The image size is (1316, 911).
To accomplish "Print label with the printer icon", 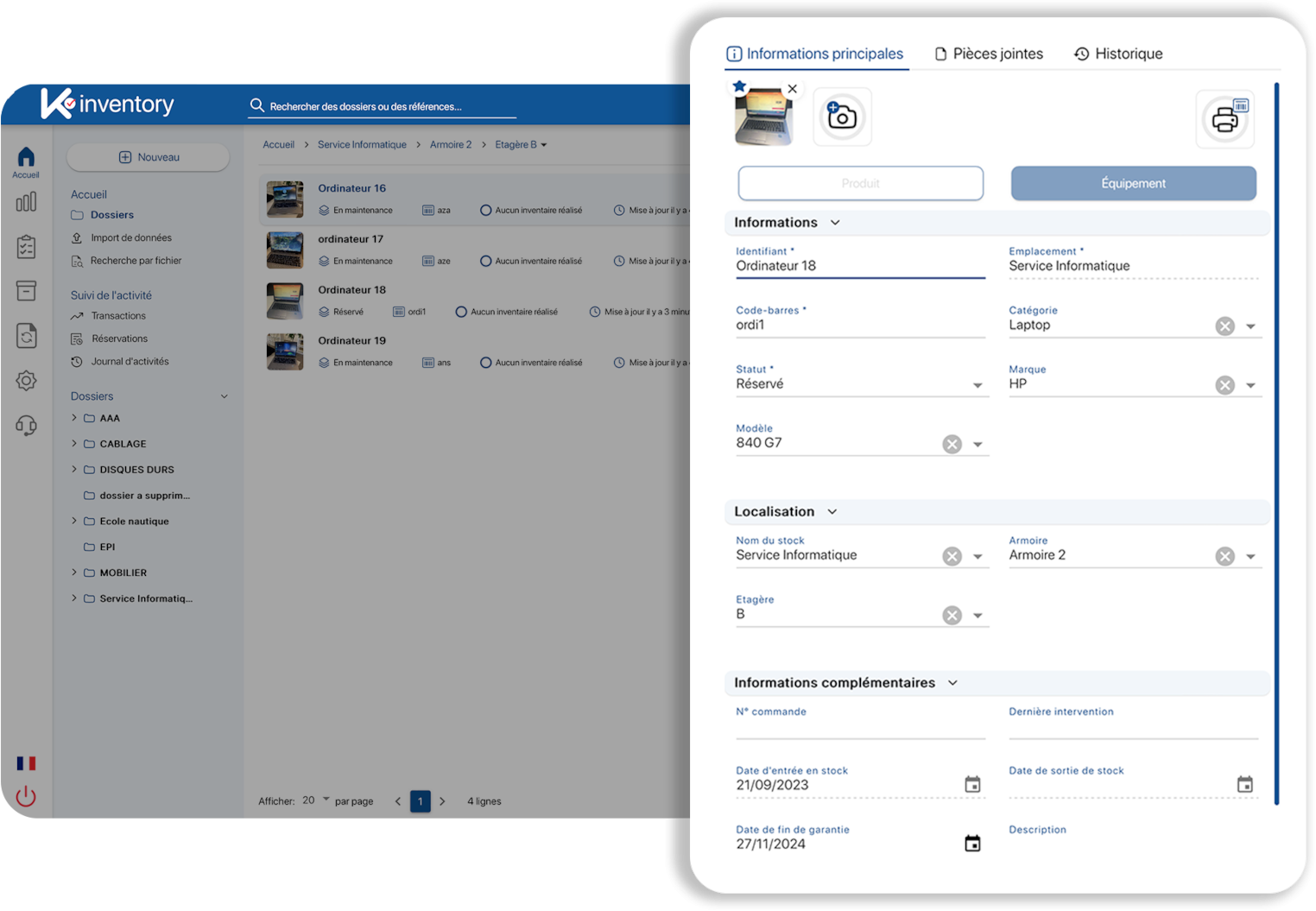I will point(1225,118).
